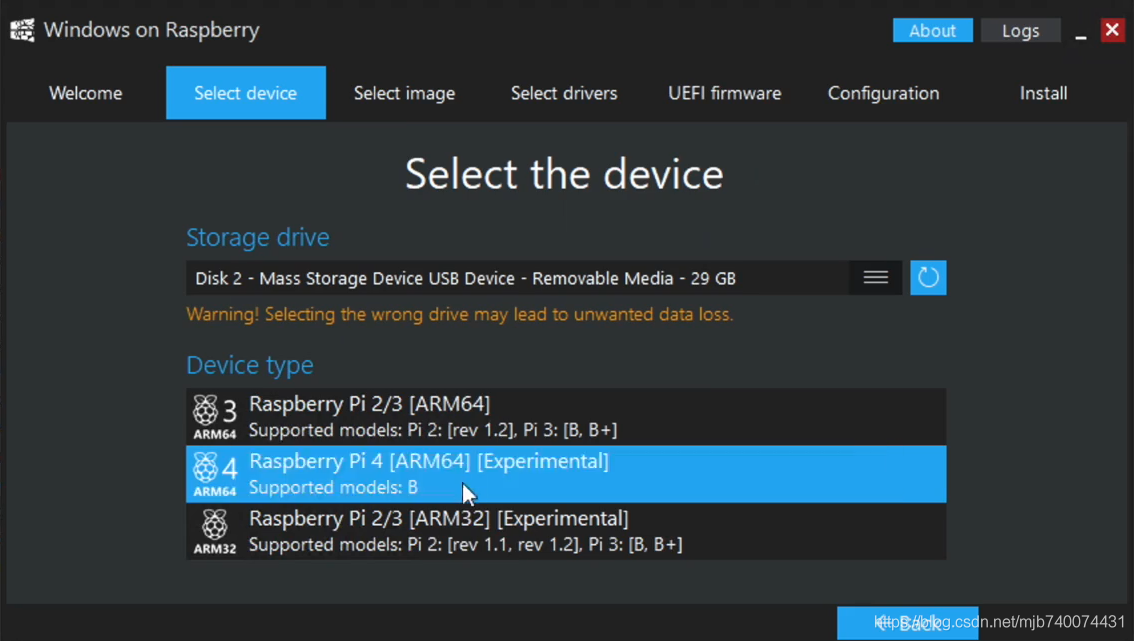Viewport: 1134px width, 641px height.
Task: Click the Back button
Action: click(x=908, y=623)
